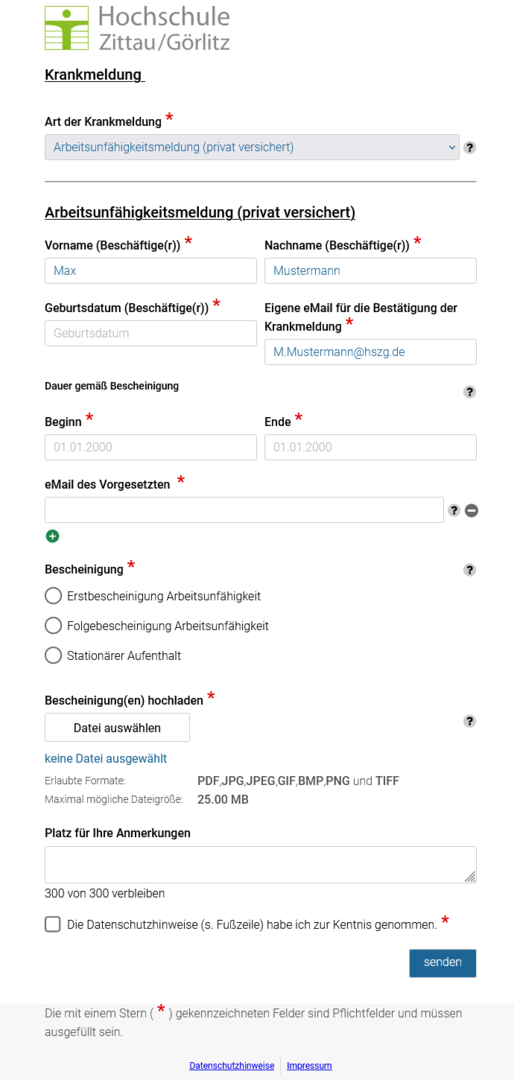Viewport: 514px width, 1080px height.
Task: Open the Art der Krankmeldung dropdown
Action: 252,147
